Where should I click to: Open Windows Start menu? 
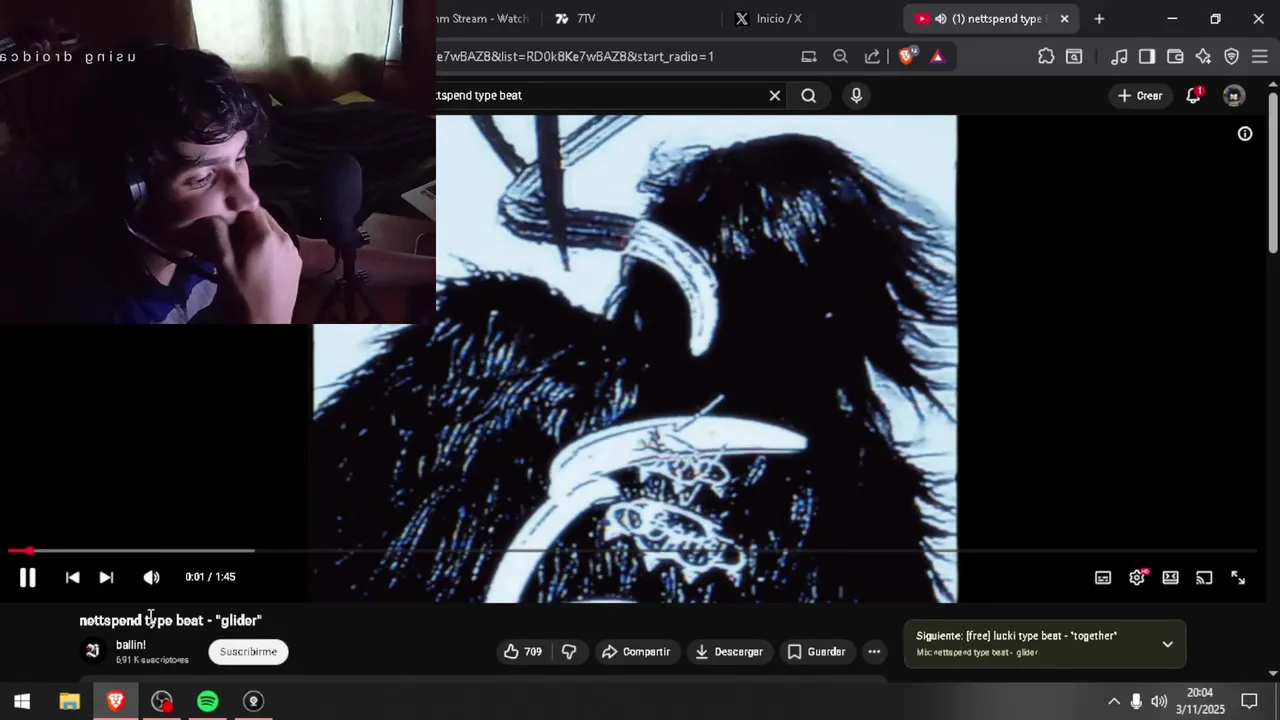(x=22, y=701)
